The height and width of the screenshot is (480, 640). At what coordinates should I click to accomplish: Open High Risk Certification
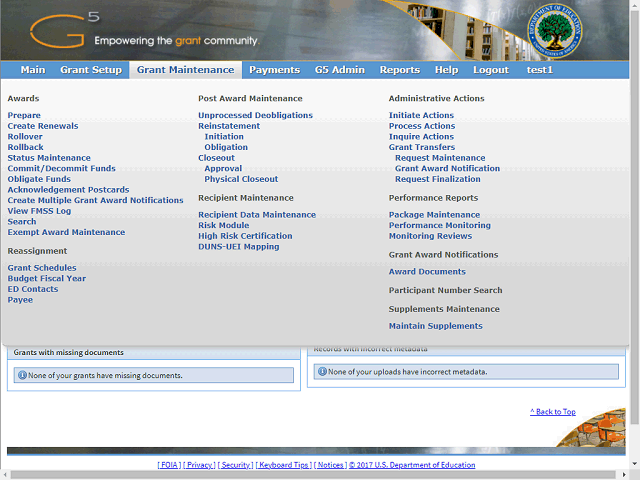pyautogui.click(x=245, y=236)
